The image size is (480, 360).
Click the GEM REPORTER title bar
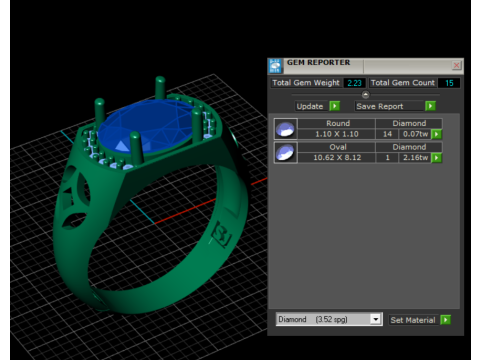[367, 65]
